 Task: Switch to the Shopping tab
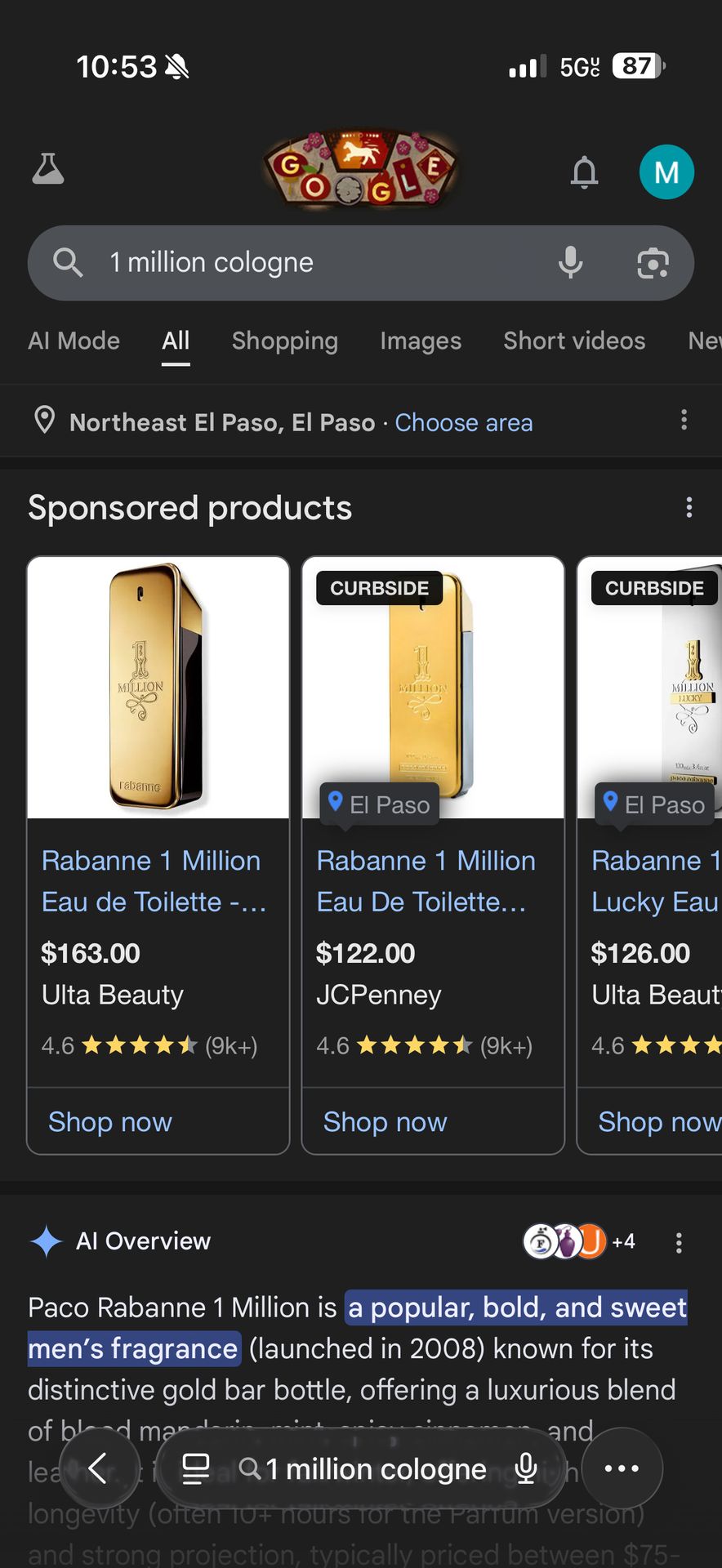[x=284, y=341]
